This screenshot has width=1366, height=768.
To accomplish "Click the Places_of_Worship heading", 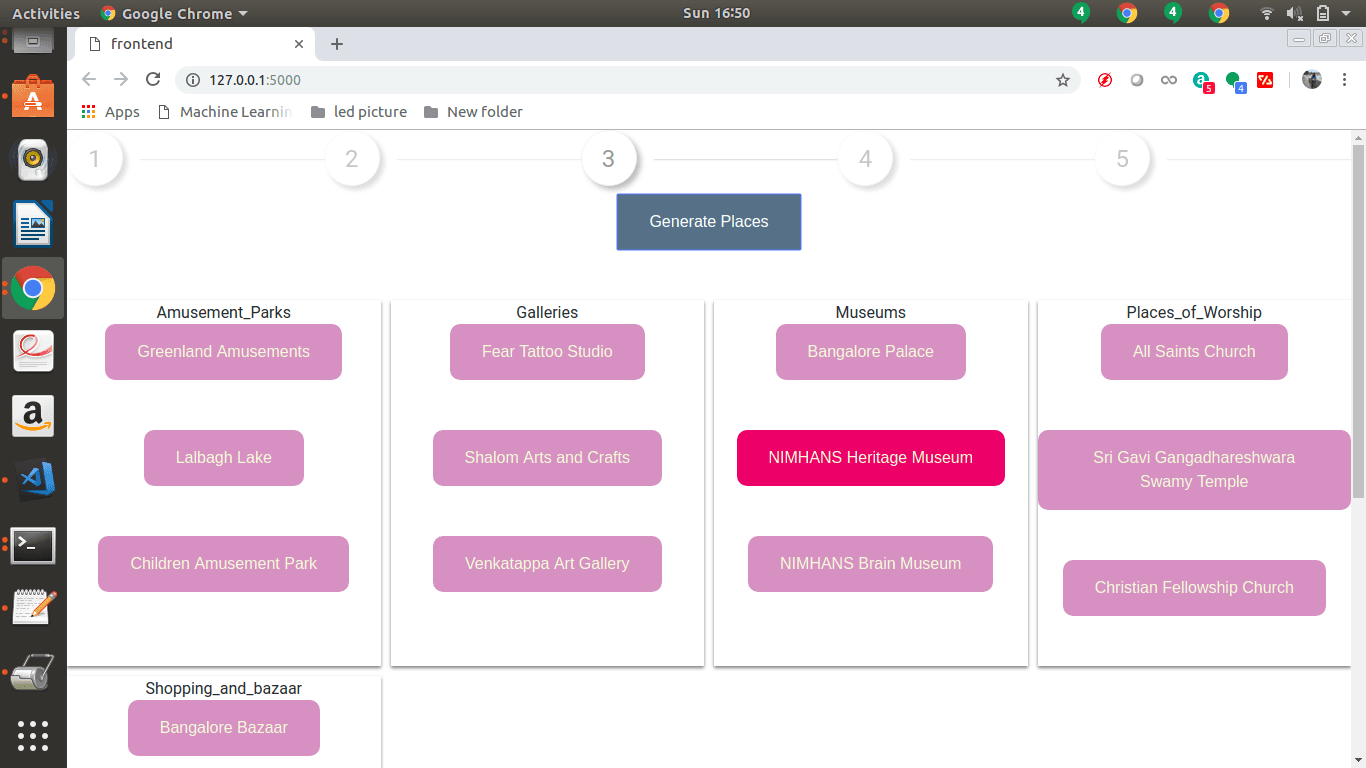I will [x=1194, y=312].
